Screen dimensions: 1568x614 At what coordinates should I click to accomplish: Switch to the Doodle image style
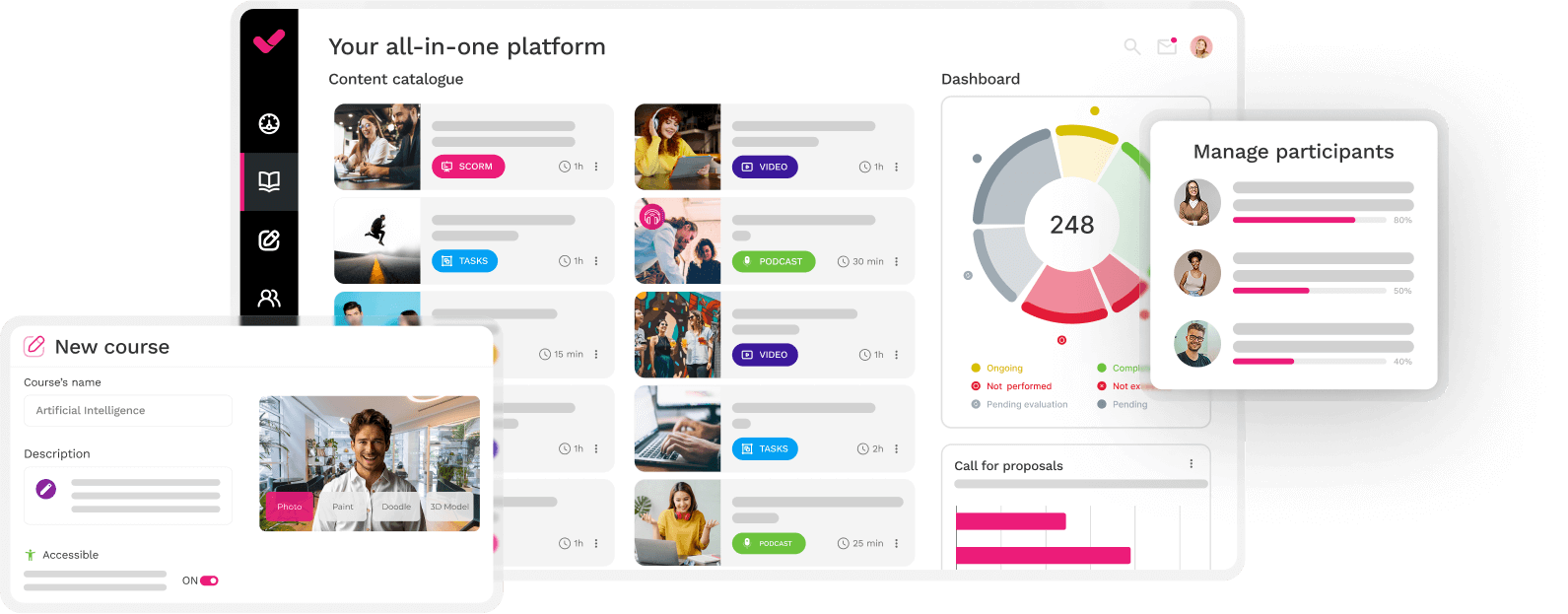pyautogui.click(x=396, y=507)
